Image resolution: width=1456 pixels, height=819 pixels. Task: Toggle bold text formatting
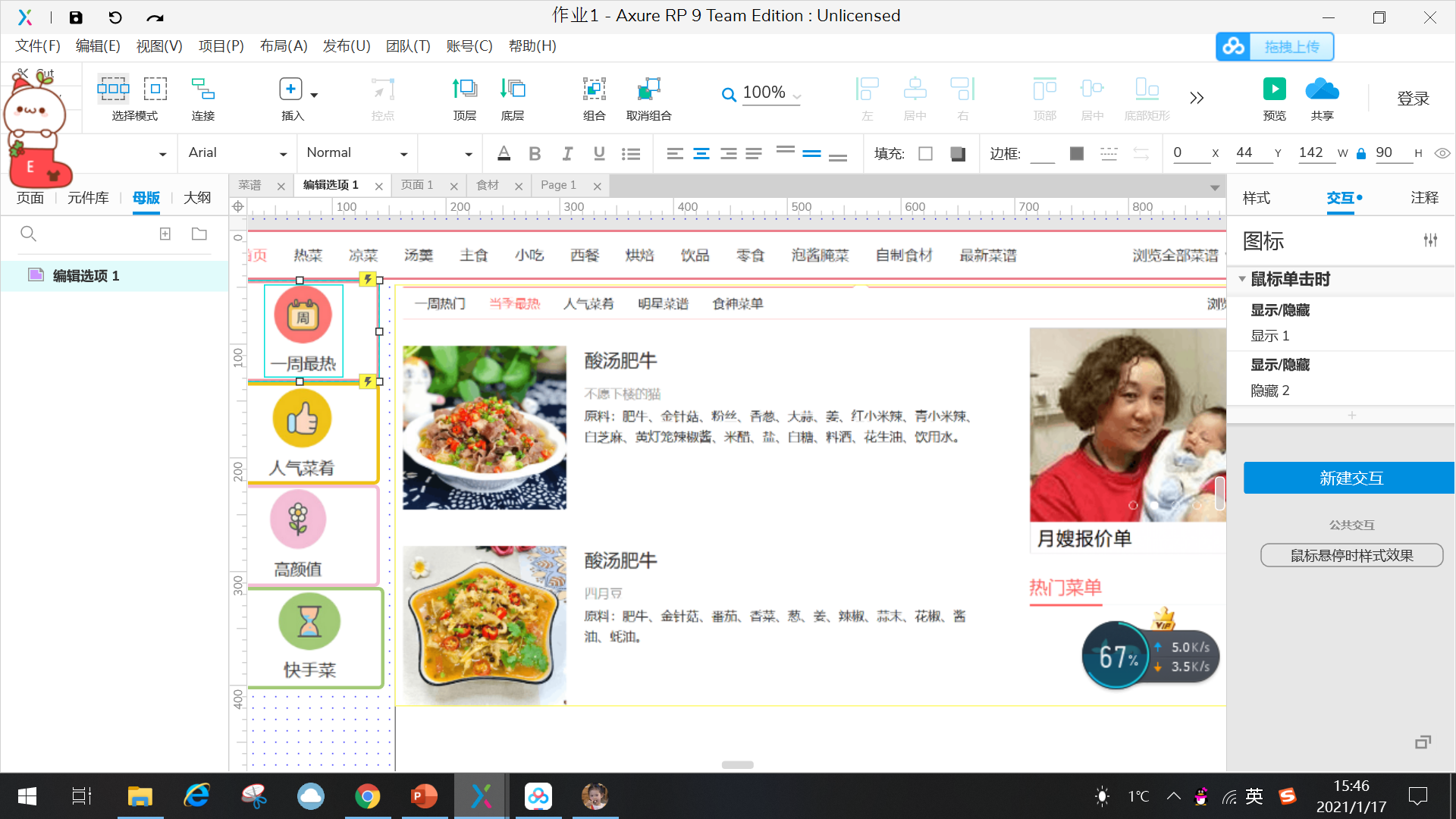pyautogui.click(x=535, y=154)
